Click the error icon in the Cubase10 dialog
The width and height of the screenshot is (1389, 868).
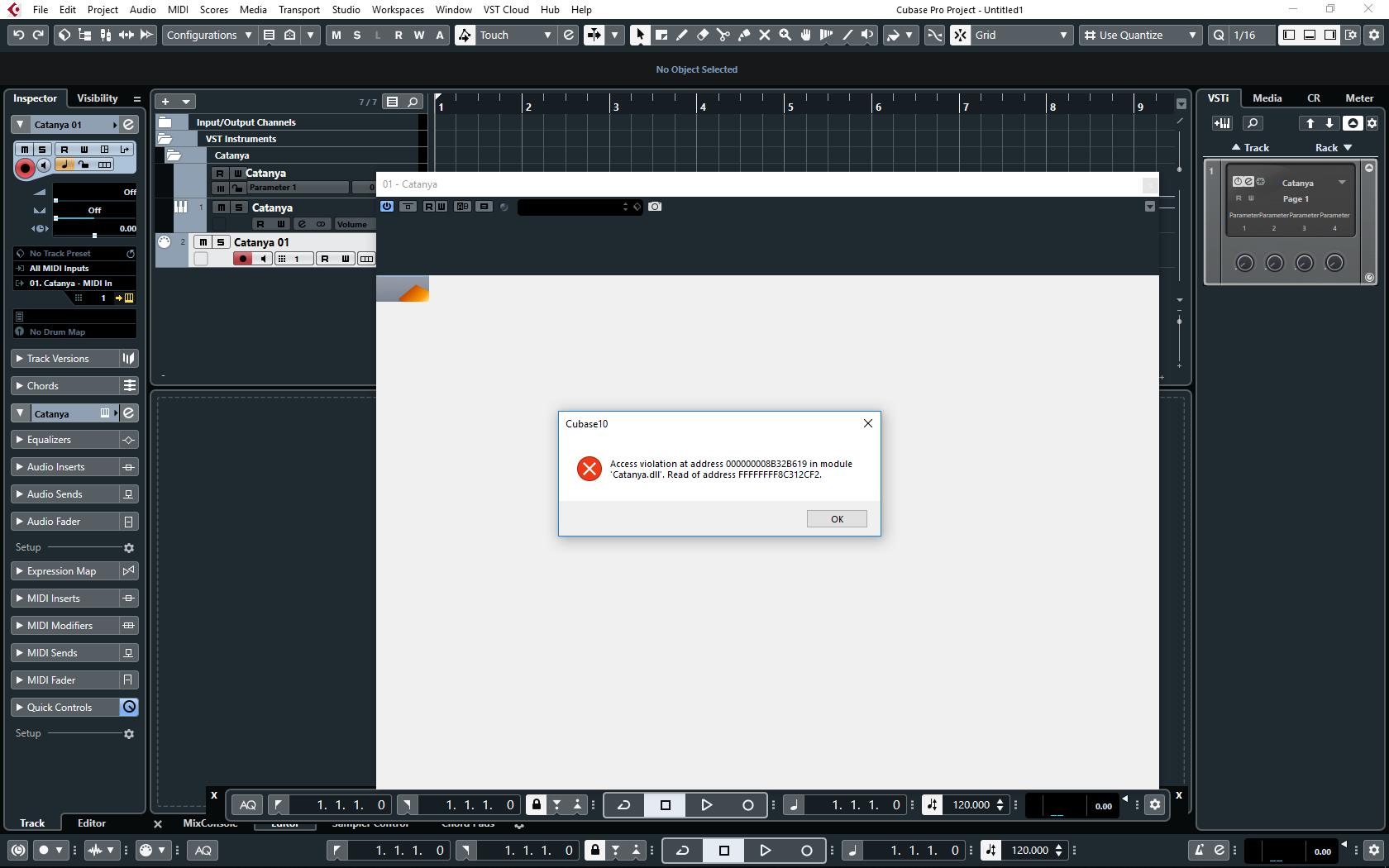coord(589,469)
